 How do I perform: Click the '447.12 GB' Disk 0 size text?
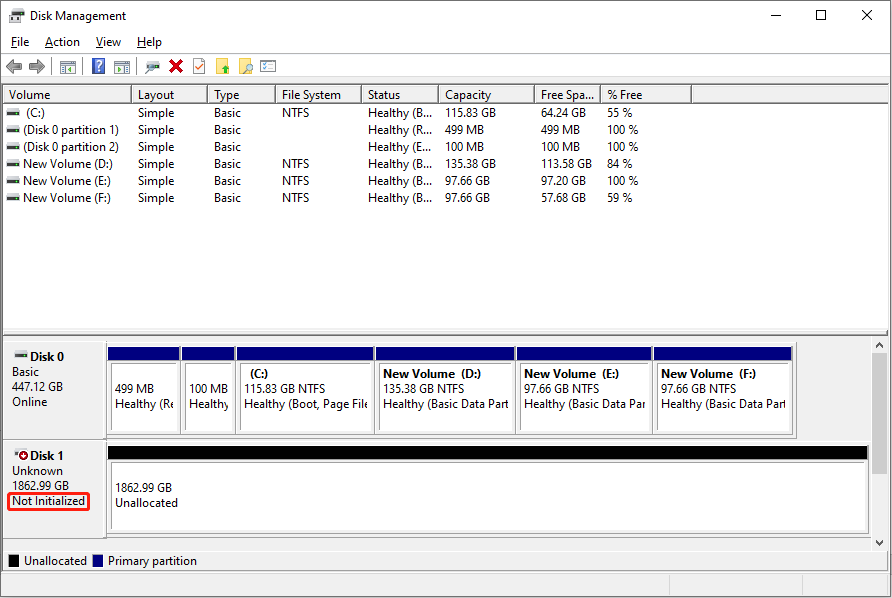(x=38, y=387)
